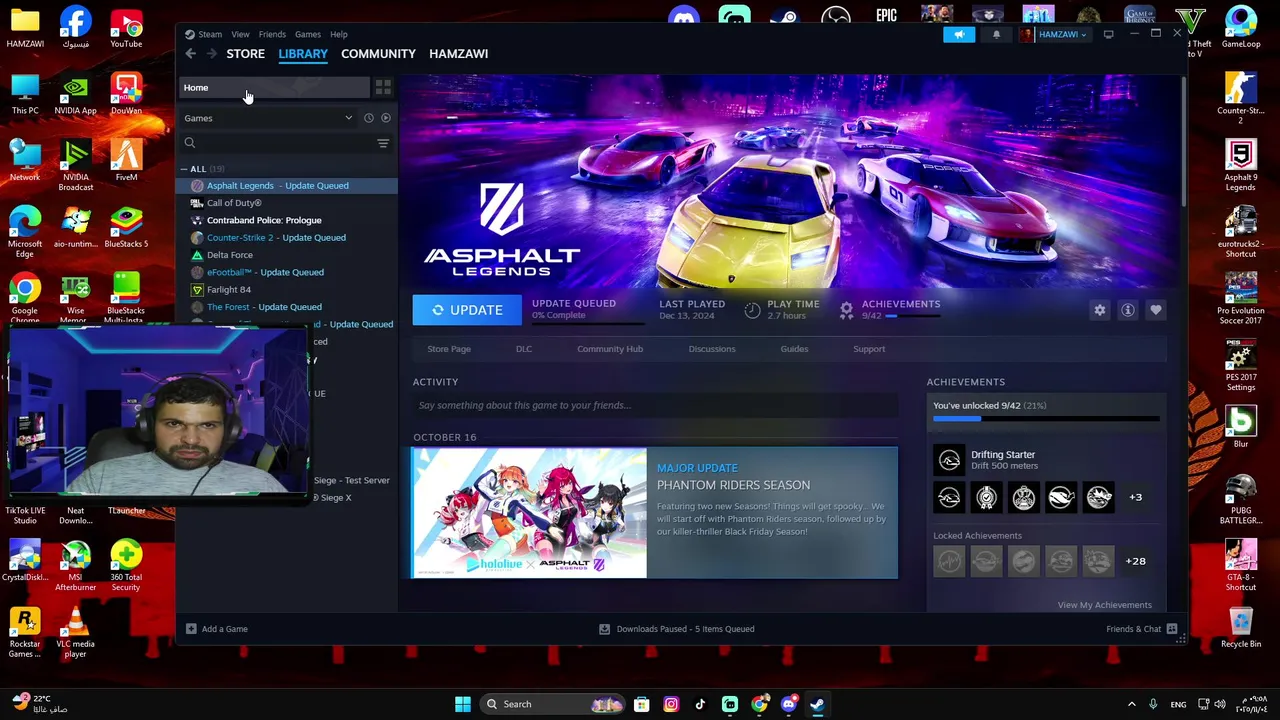The image size is (1280, 720).
Task: Switch to COMMUNITY tab
Action: coord(378,54)
